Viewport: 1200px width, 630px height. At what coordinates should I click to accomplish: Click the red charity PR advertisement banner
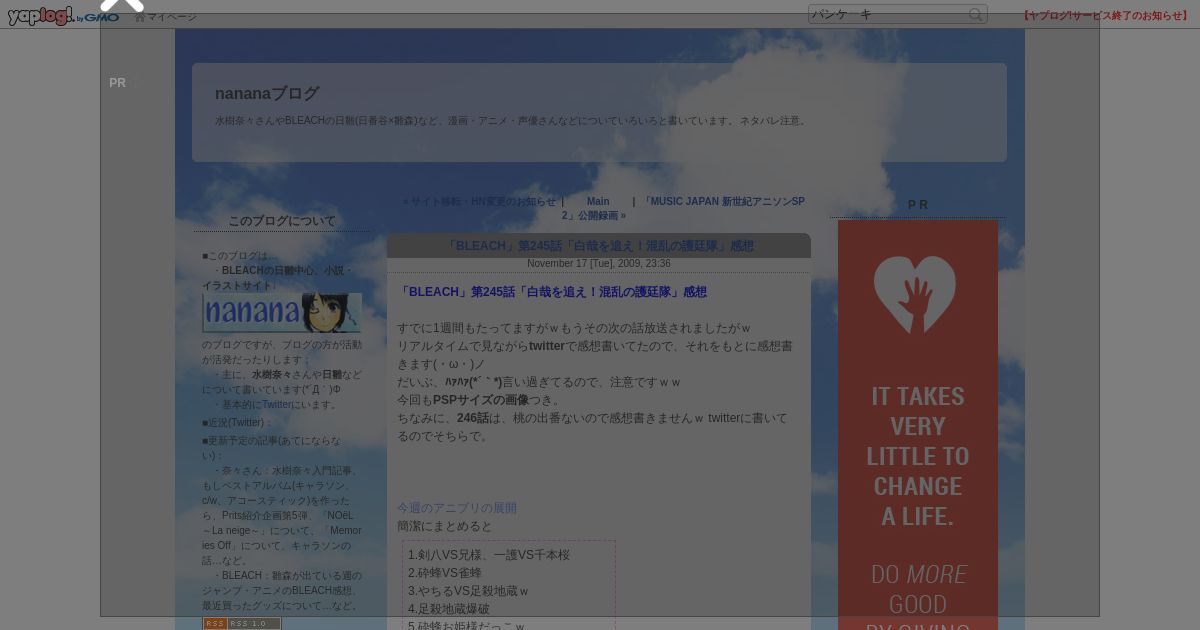click(918, 425)
